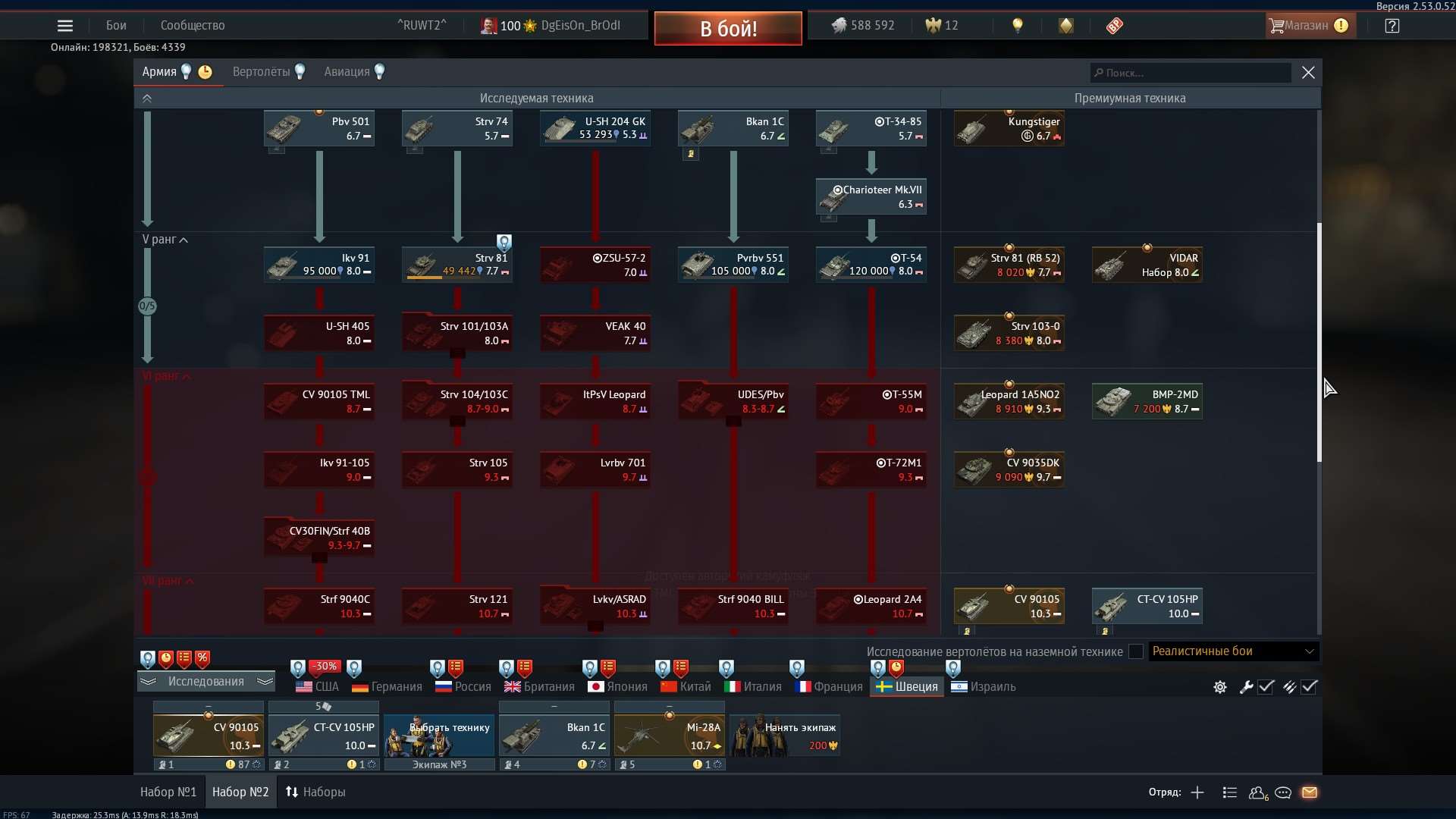Open the Сообщество menu

click(x=192, y=25)
